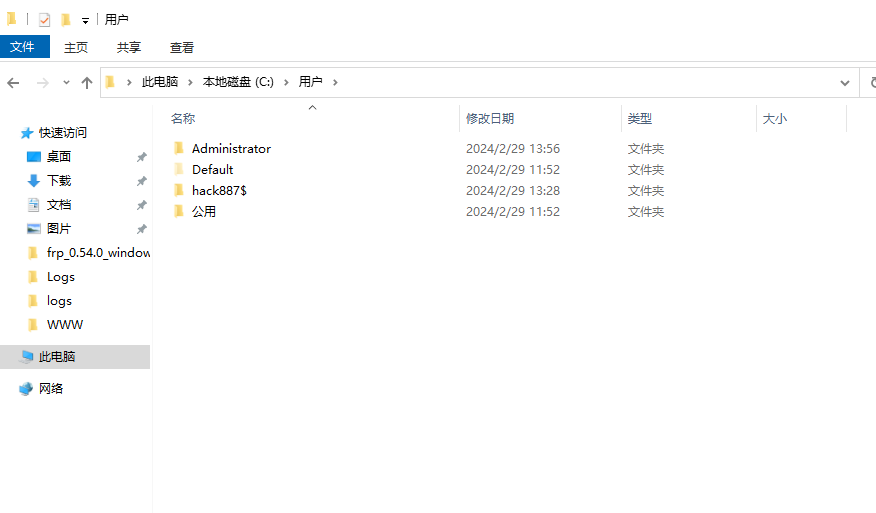Sort by 类型 column header

point(640,118)
